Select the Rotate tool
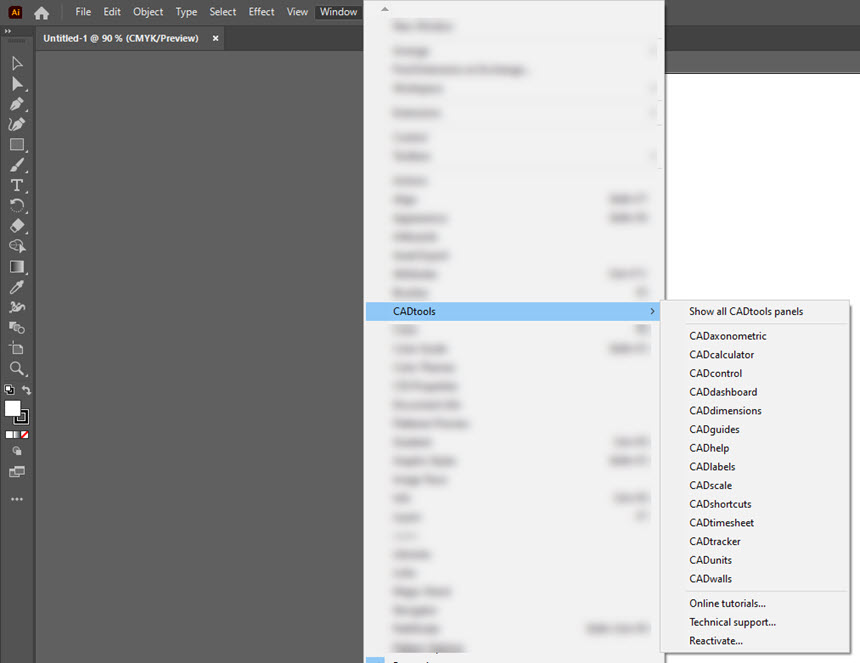The height and width of the screenshot is (663, 860). 17,206
